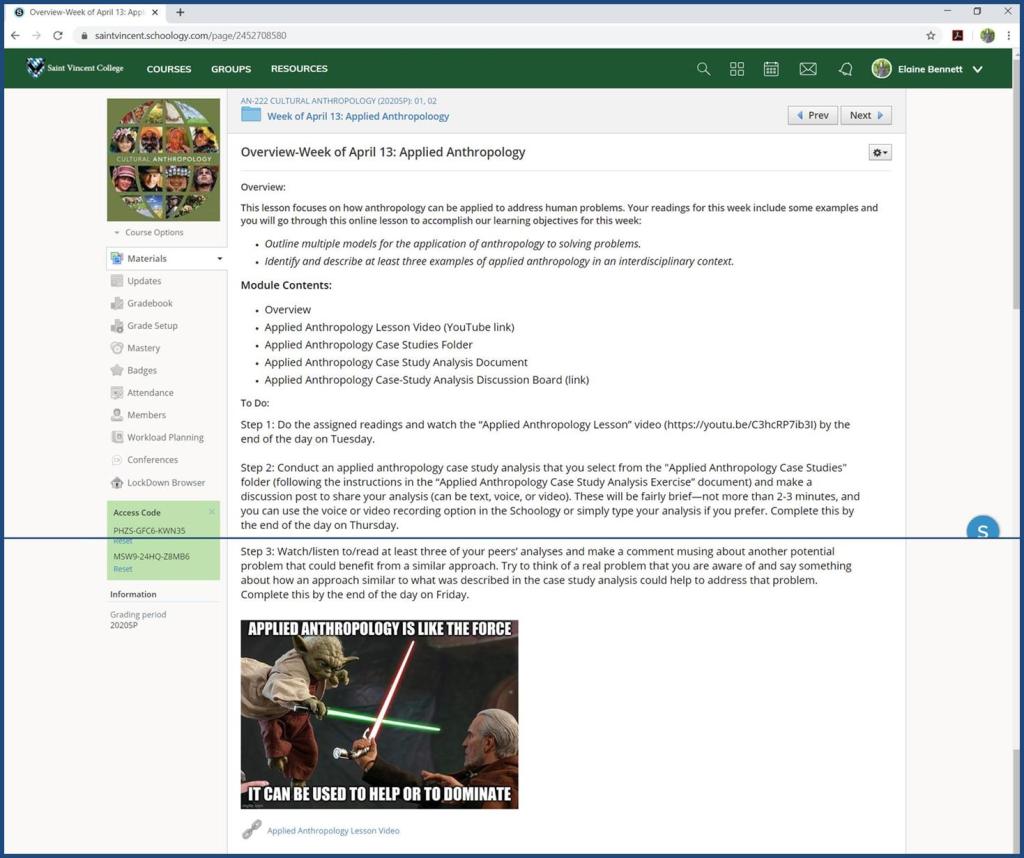Open the gear options dropdown
This screenshot has height=858, width=1024.
(x=879, y=152)
